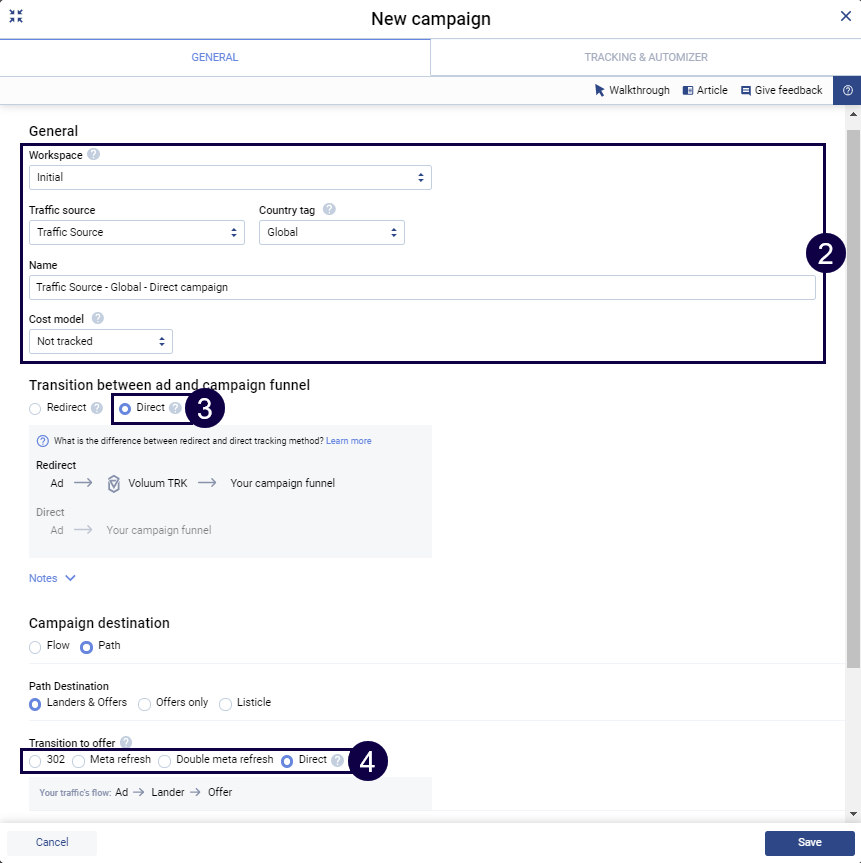Click the collapse window icon in the top-left corner
Screen dimensions: 861x863
pos(16,17)
